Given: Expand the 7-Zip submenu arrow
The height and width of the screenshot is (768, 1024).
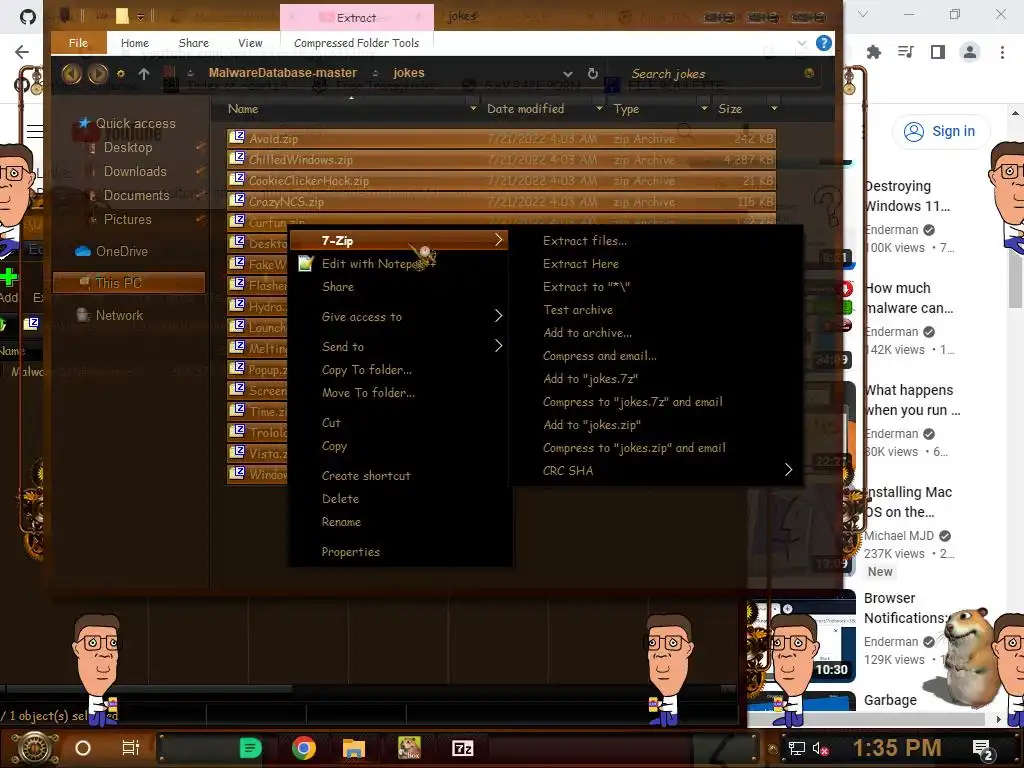Looking at the screenshot, I should [498, 240].
